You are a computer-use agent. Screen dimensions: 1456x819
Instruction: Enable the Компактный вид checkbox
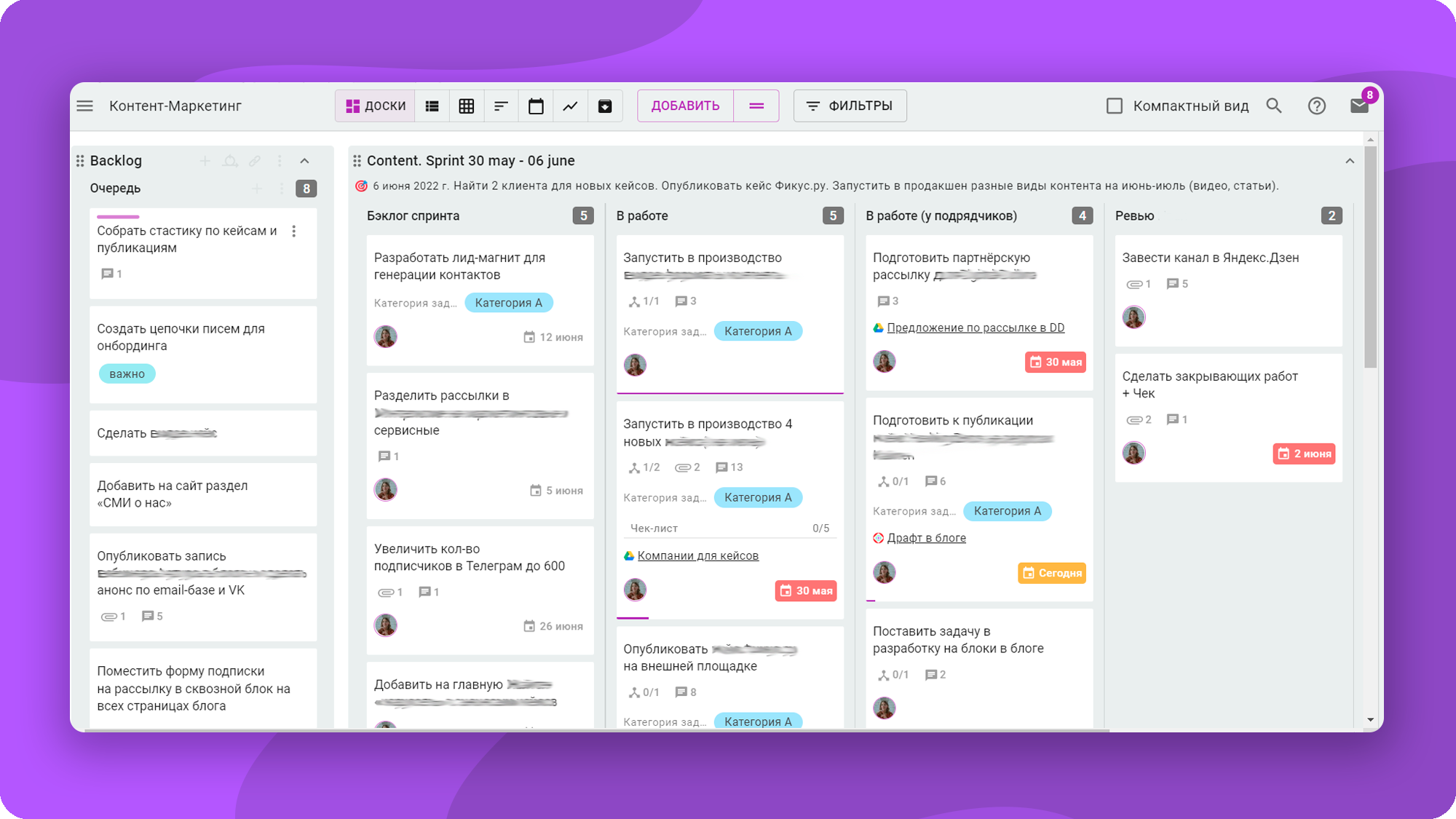pos(1115,106)
